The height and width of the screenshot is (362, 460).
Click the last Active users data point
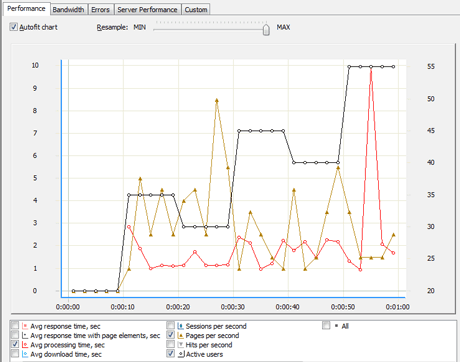393,67
